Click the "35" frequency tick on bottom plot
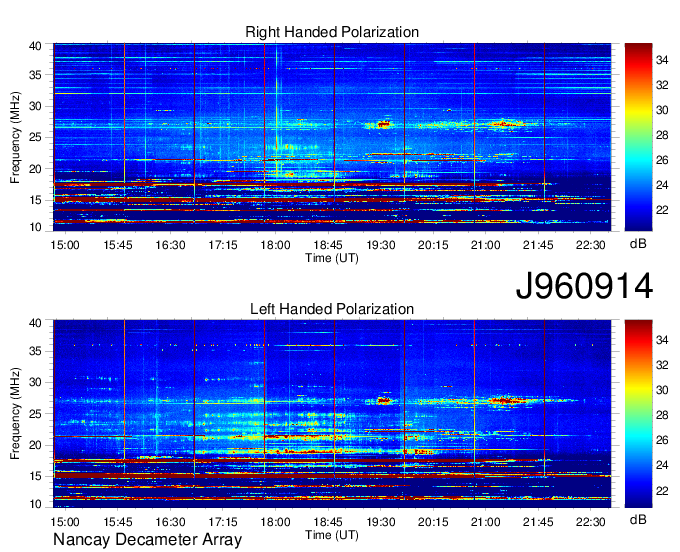This screenshot has height=552, width=680. [35, 351]
